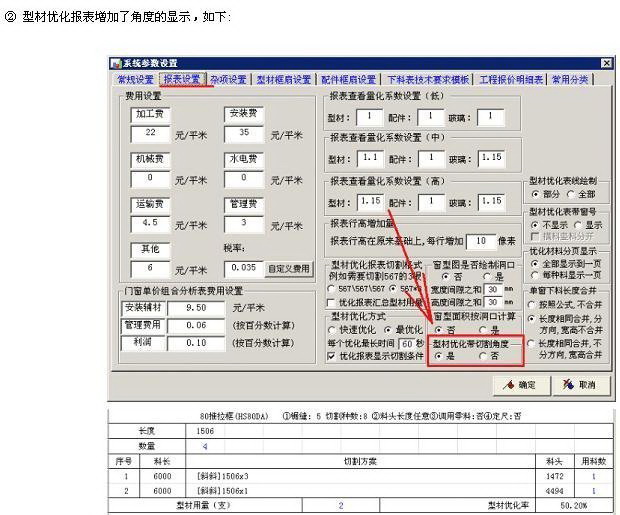Click 配件 coefficient field in 高 group
Screen dimensions: 620x515
click(x=431, y=202)
